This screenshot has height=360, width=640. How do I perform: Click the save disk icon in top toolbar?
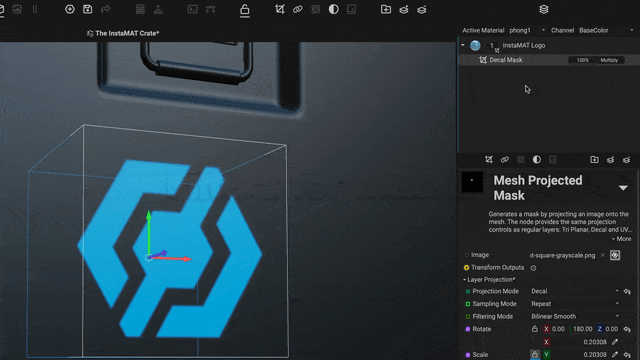(87, 9)
